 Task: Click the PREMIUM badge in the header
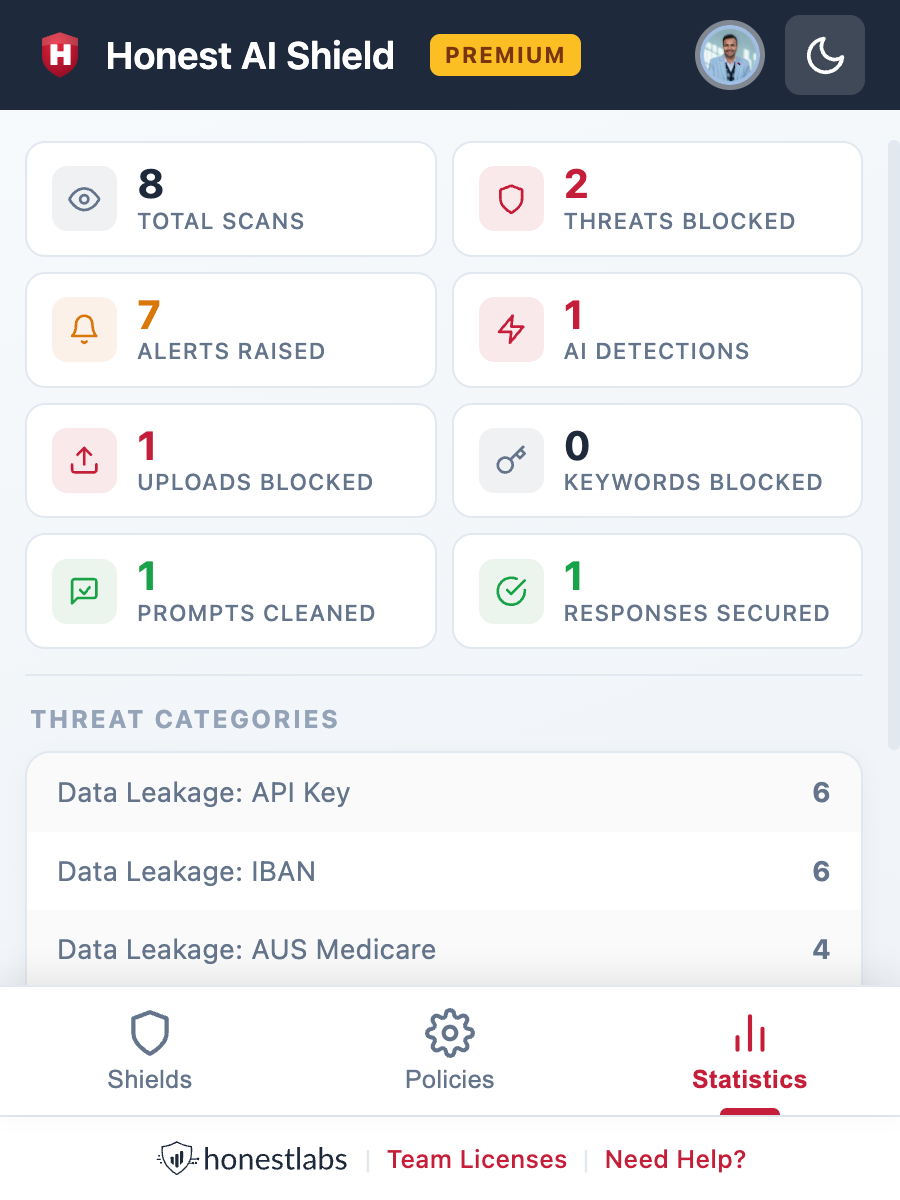pyautogui.click(x=505, y=55)
